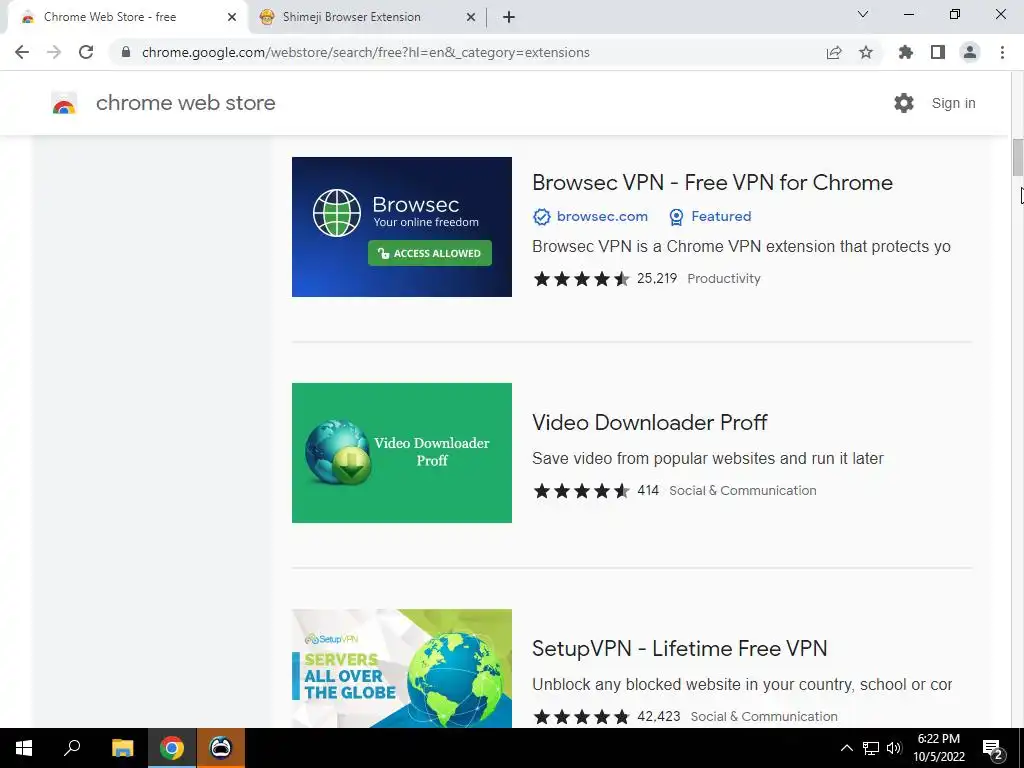The image size is (1024, 768).
Task: Click the Featured label
Action: point(721,216)
